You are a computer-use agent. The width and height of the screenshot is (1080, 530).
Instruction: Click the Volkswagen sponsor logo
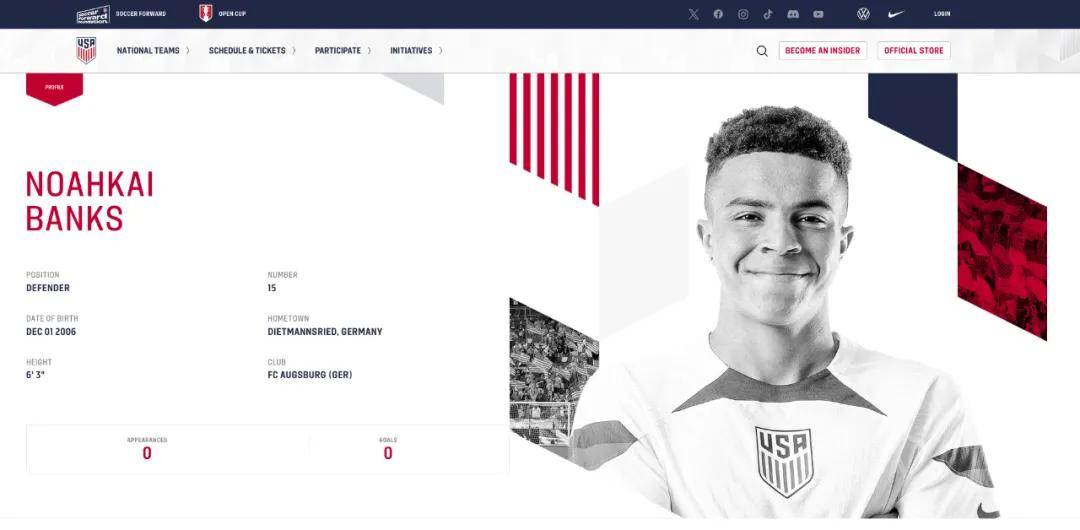pyautogui.click(x=863, y=14)
